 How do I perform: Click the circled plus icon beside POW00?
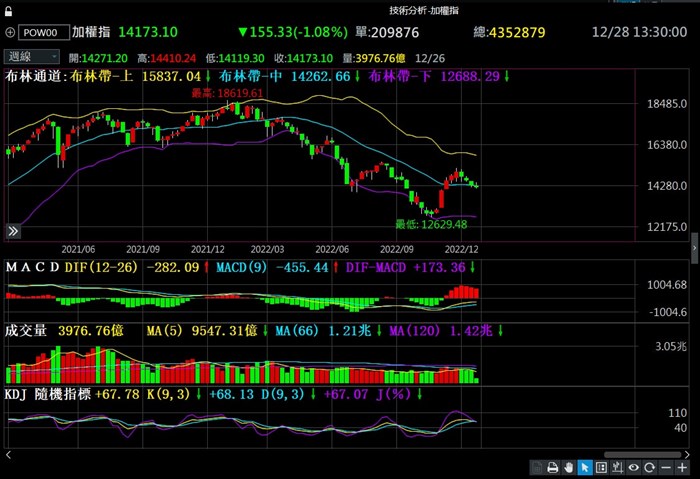coord(10,33)
